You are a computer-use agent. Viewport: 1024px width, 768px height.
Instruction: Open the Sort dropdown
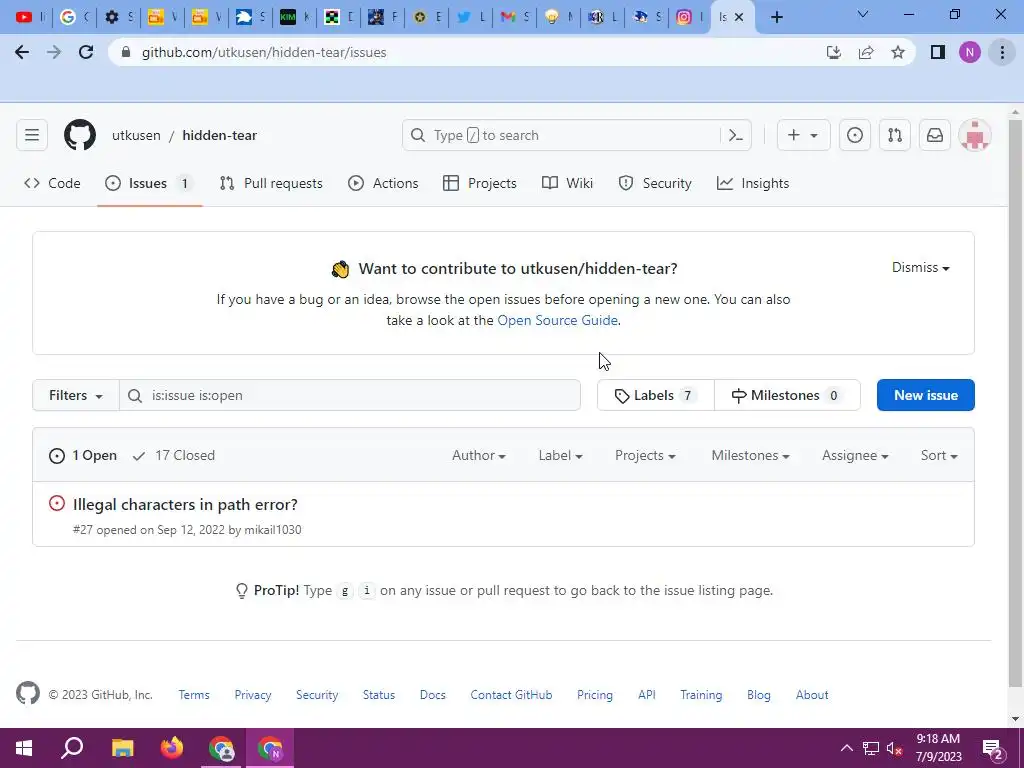click(939, 456)
